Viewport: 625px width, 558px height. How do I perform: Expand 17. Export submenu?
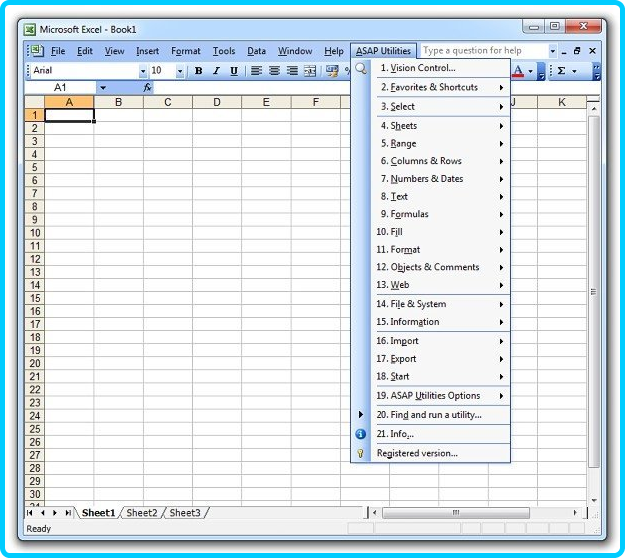point(440,359)
